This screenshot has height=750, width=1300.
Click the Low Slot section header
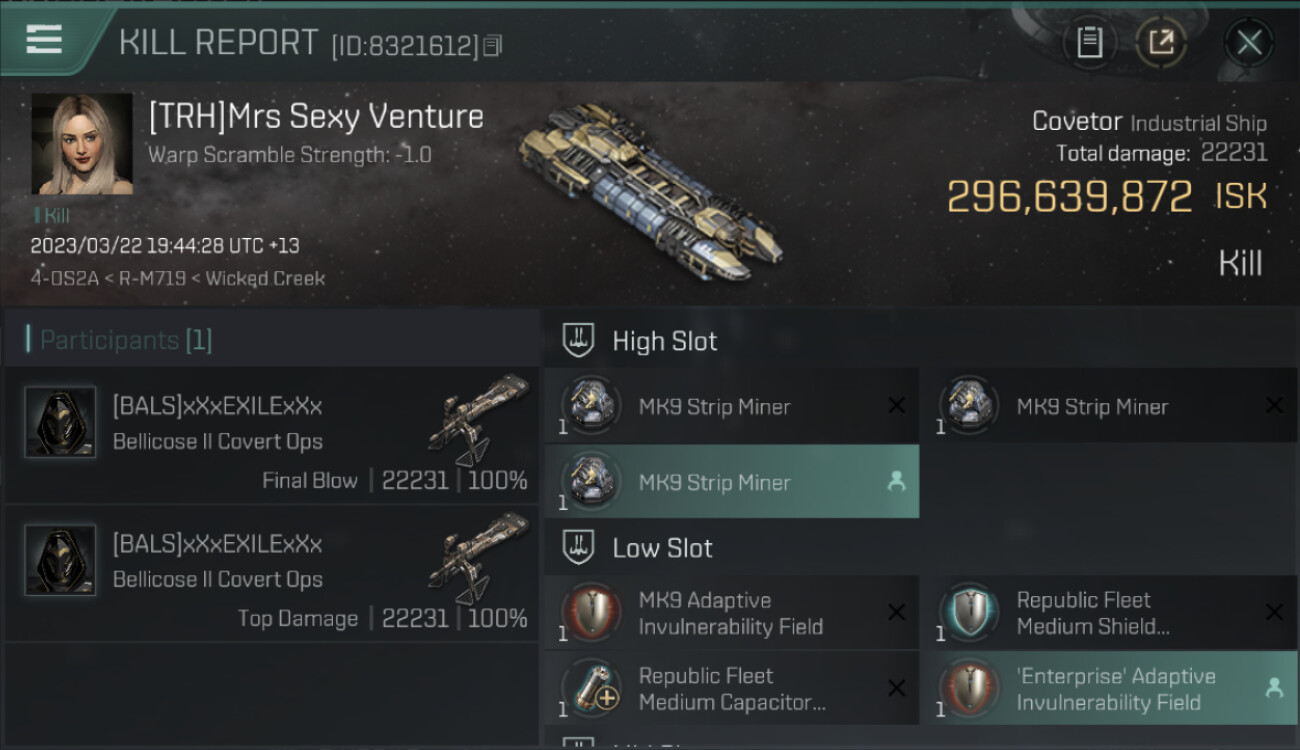662,548
